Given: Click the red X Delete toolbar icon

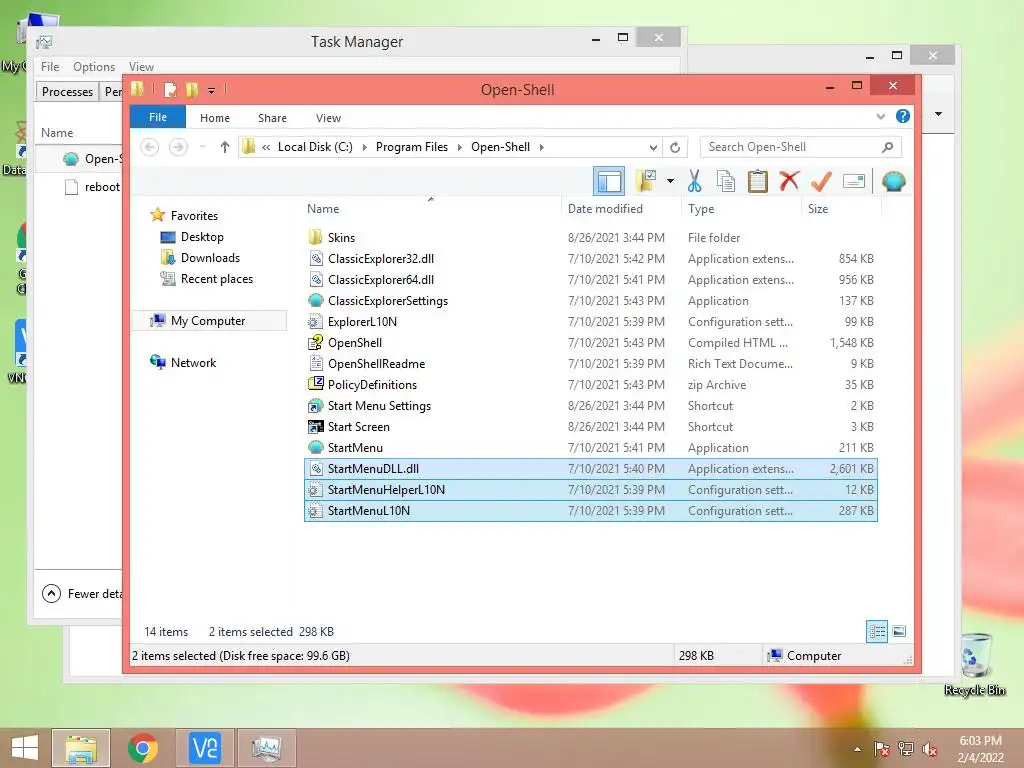Looking at the screenshot, I should pos(789,181).
